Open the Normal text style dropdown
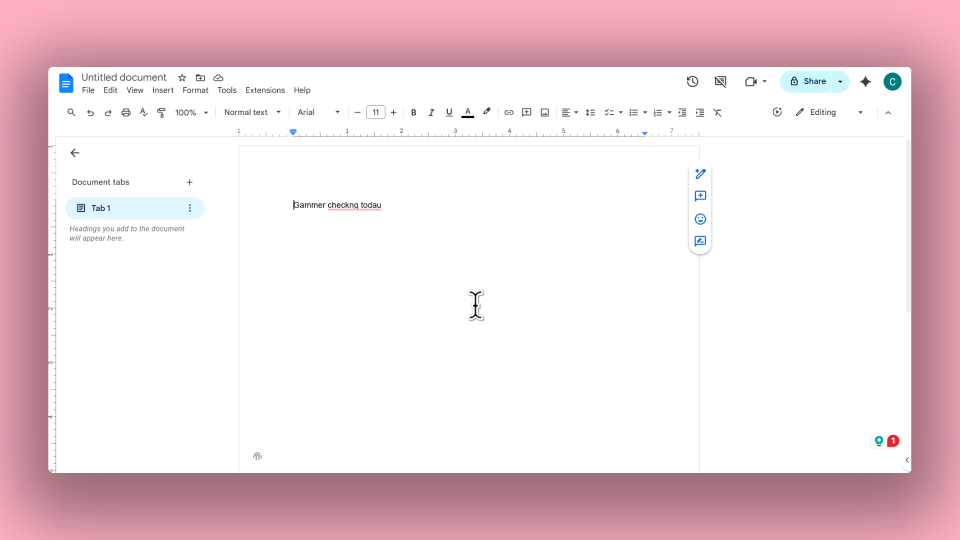Screen dimensions: 960x540 pos(252,113)
